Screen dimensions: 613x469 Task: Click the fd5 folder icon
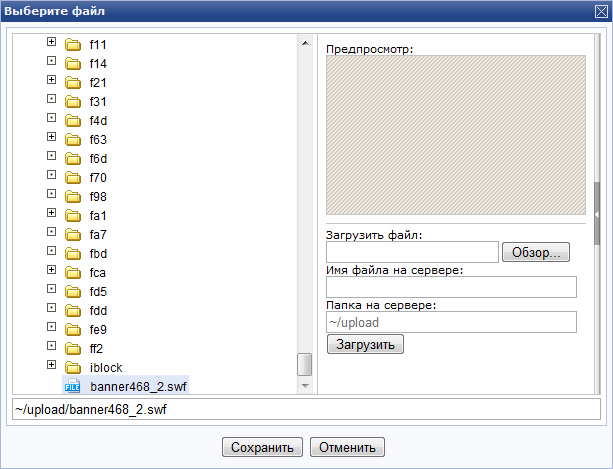pos(73,292)
